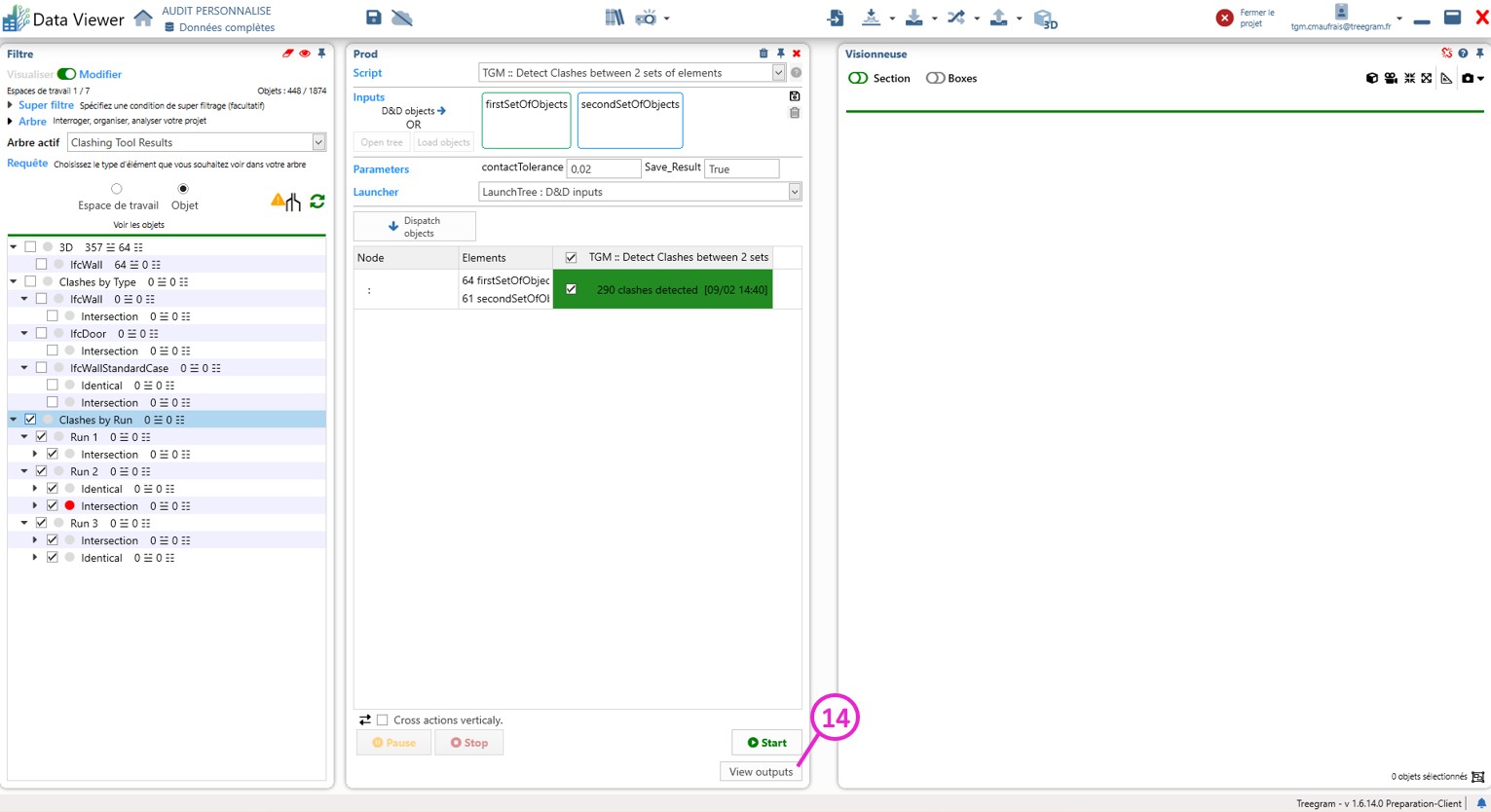Click the Start button

(x=766, y=743)
